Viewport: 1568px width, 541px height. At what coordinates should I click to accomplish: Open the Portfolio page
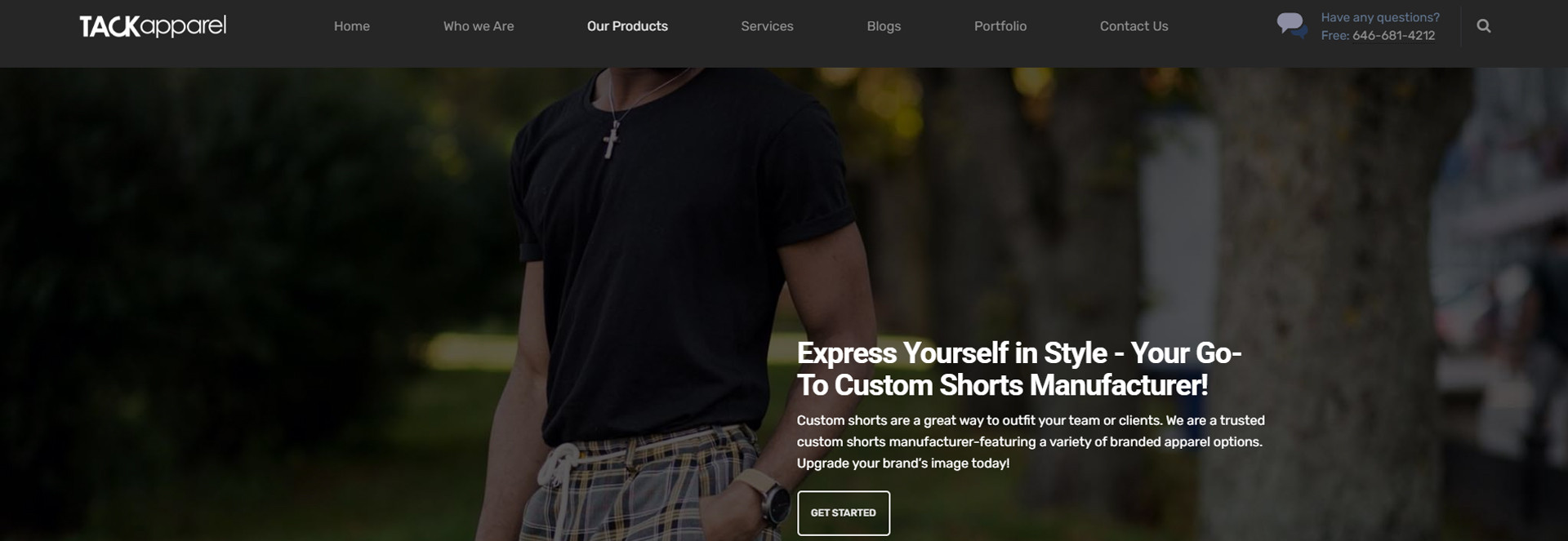point(1000,26)
